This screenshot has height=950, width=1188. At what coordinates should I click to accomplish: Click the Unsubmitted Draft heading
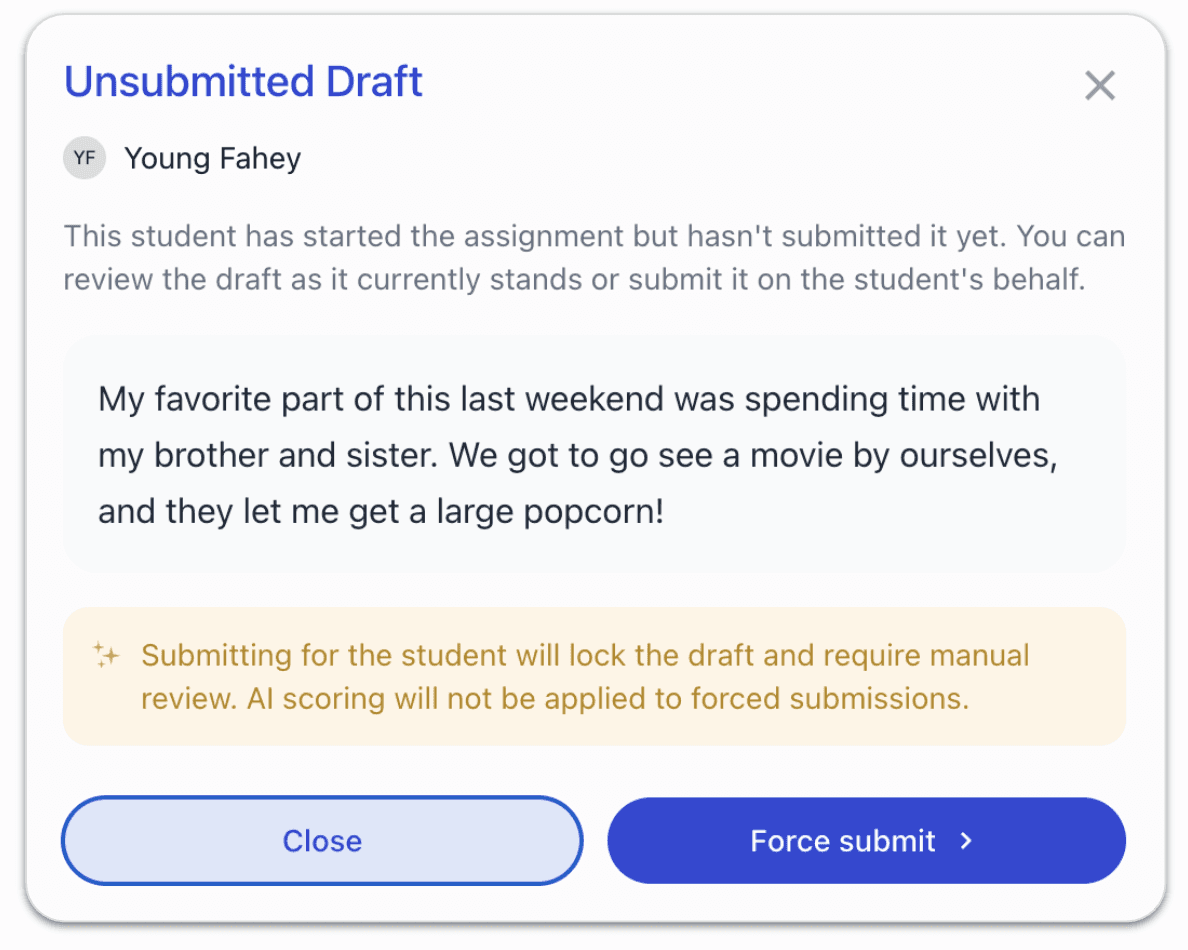(243, 82)
